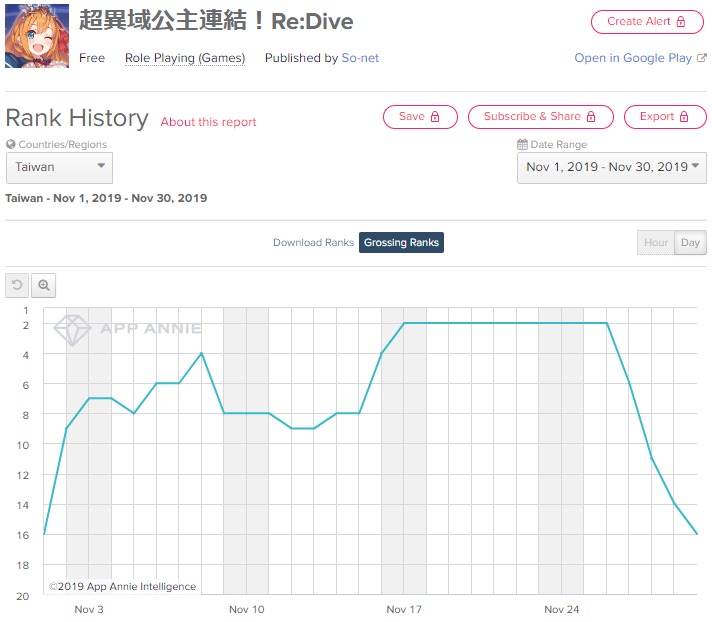Click the lock icon on Subscribe & Share
This screenshot has height=622, width=712.
[x=591, y=117]
